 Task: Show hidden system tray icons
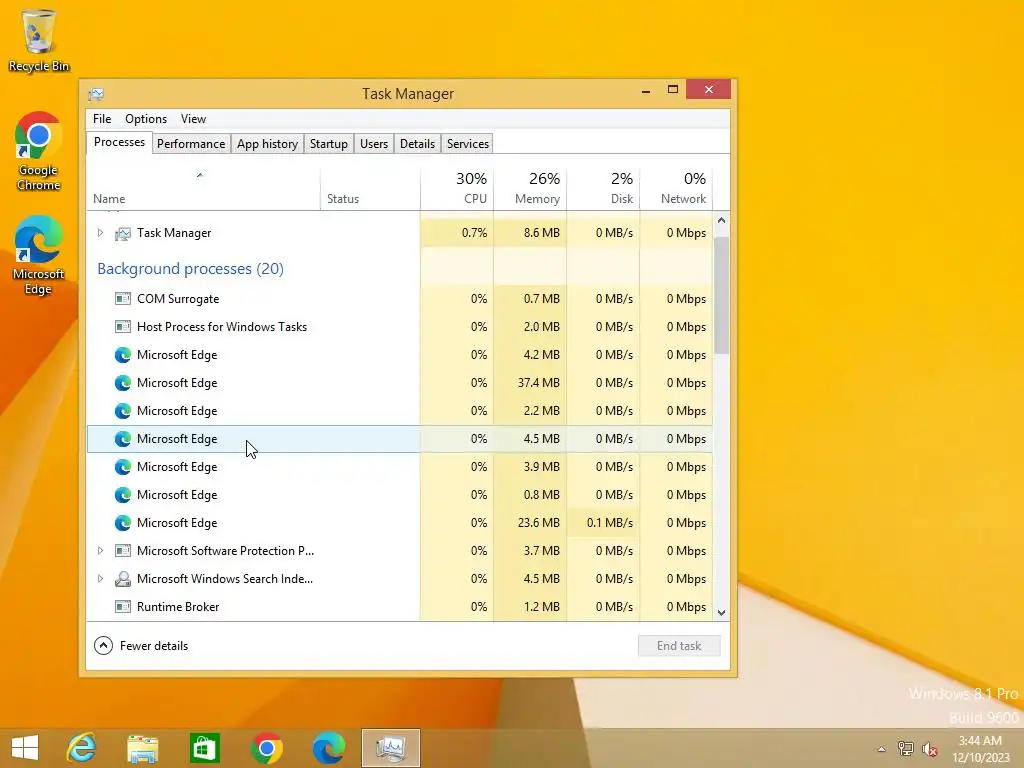(x=882, y=749)
